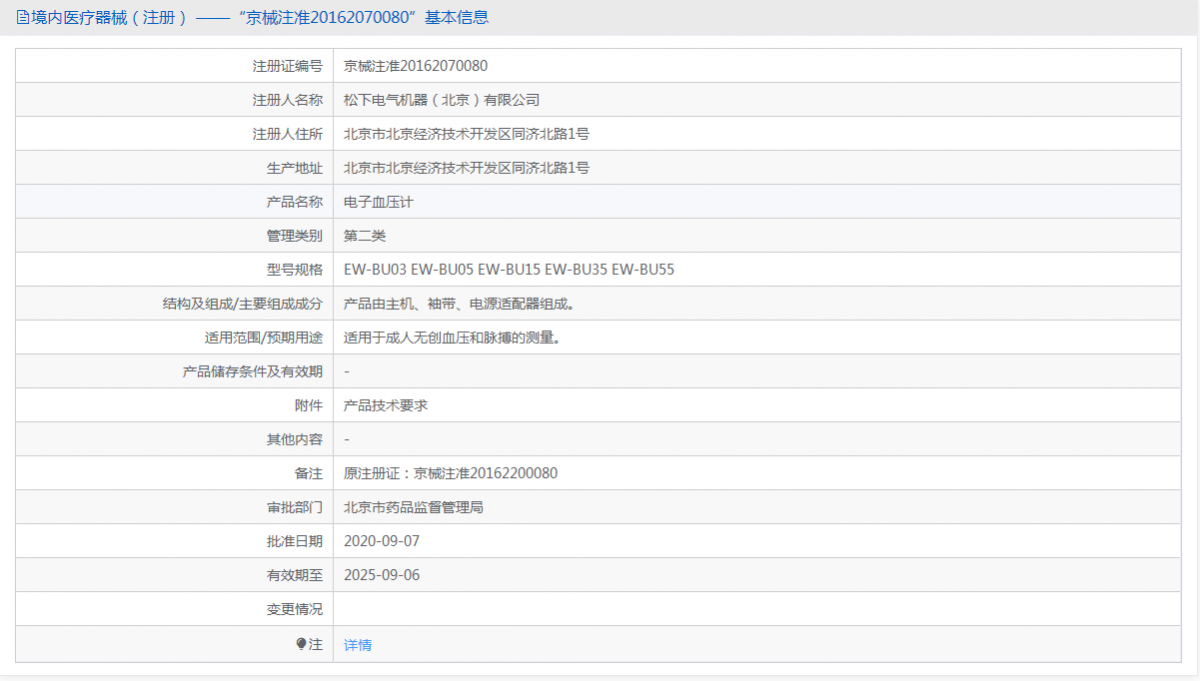Image resolution: width=1200 pixels, height=681 pixels.
Task: Select the 其他内容 label
Action: click(295, 440)
